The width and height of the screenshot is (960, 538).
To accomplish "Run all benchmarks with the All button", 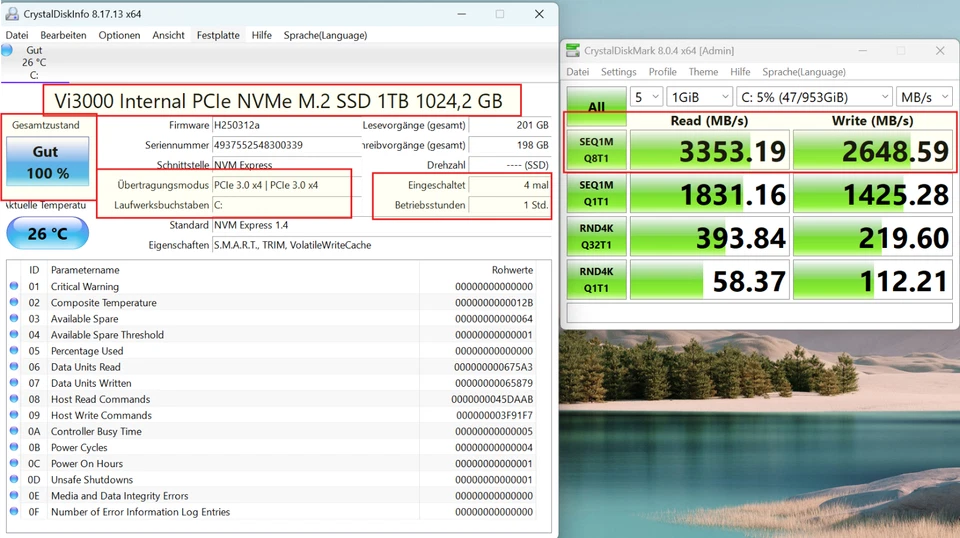I will point(596,106).
